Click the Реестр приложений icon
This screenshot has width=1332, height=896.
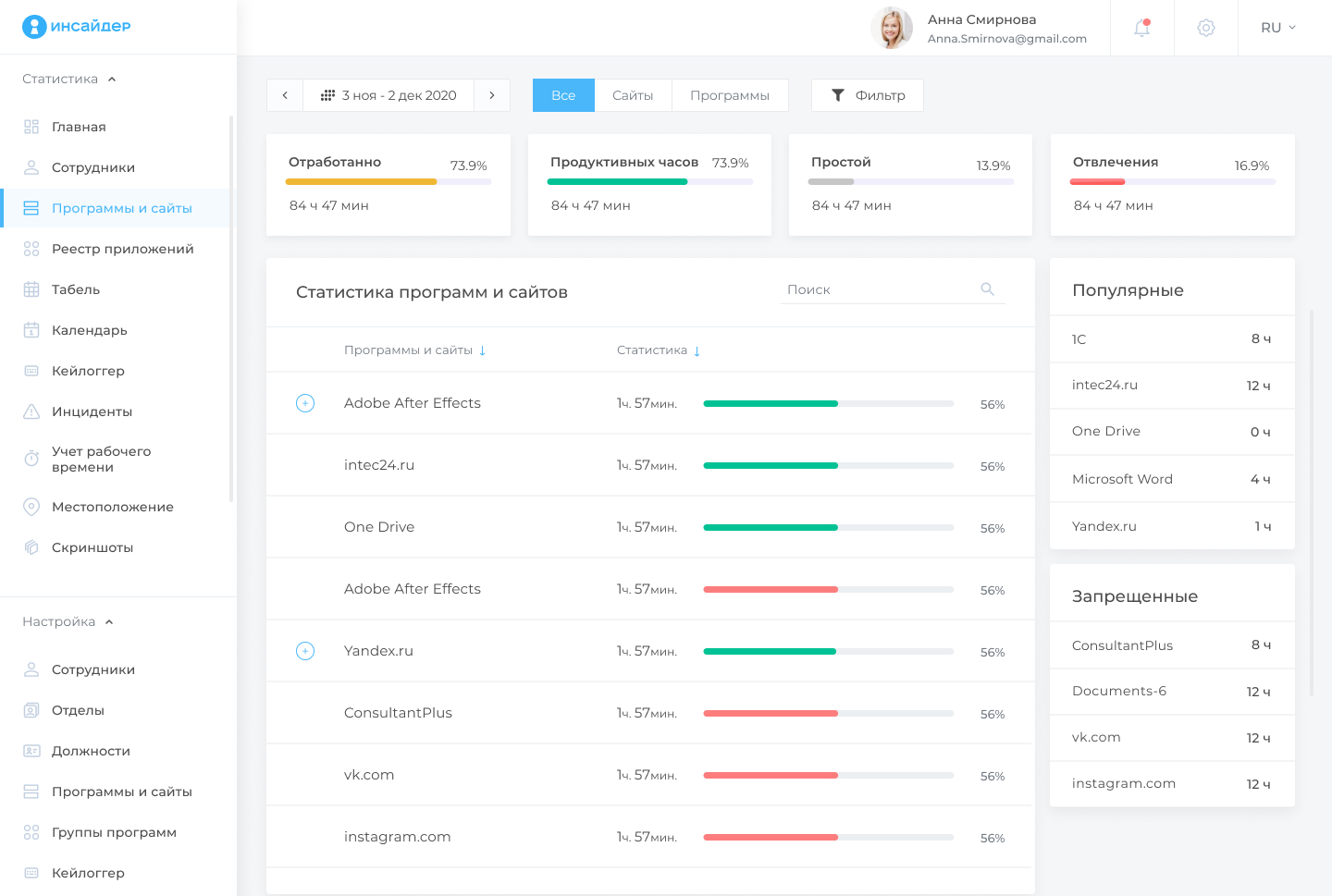click(x=31, y=249)
